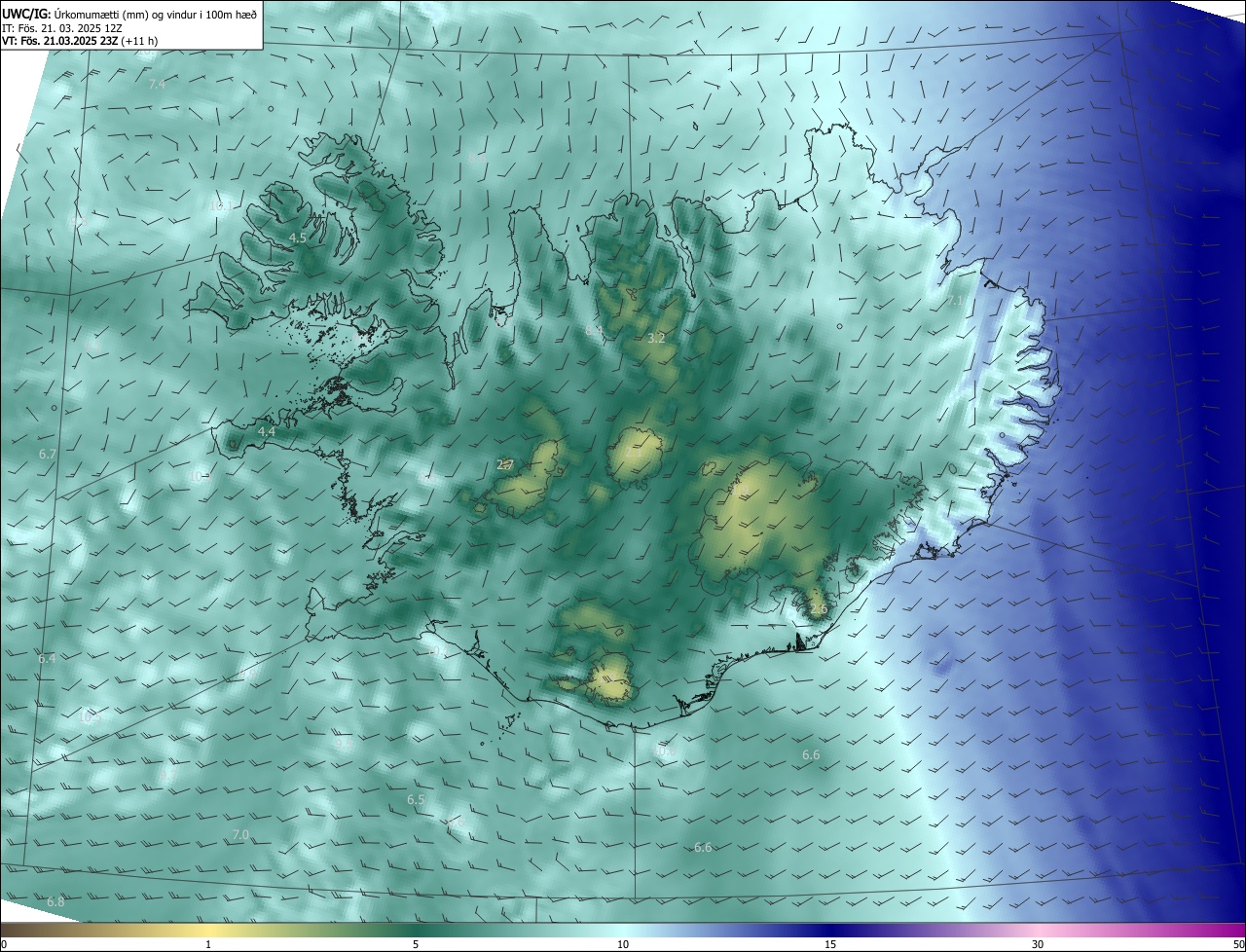The width and height of the screenshot is (1246, 952).
Task: Click the "0" tick label on the color scale
Action: pos(4,944)
